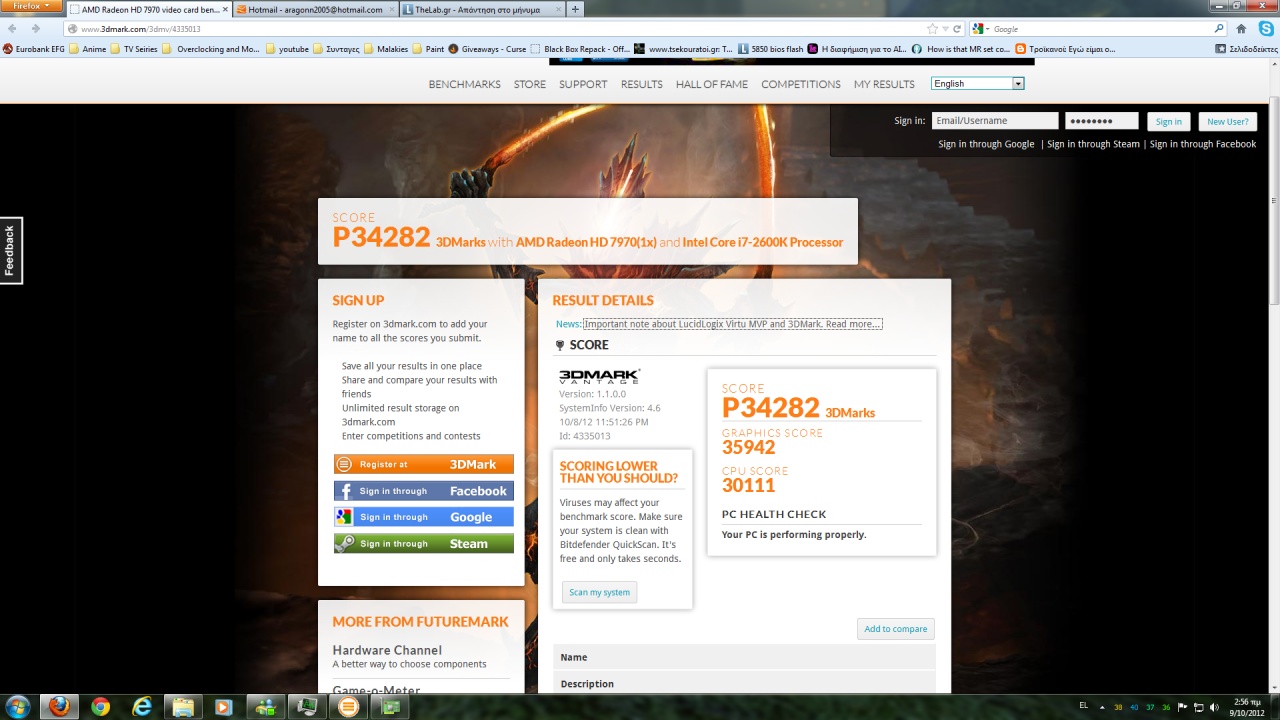Screen dimensions: 1280x720
Task: Switch to the Hotmail tab
Action: point(314,9)
